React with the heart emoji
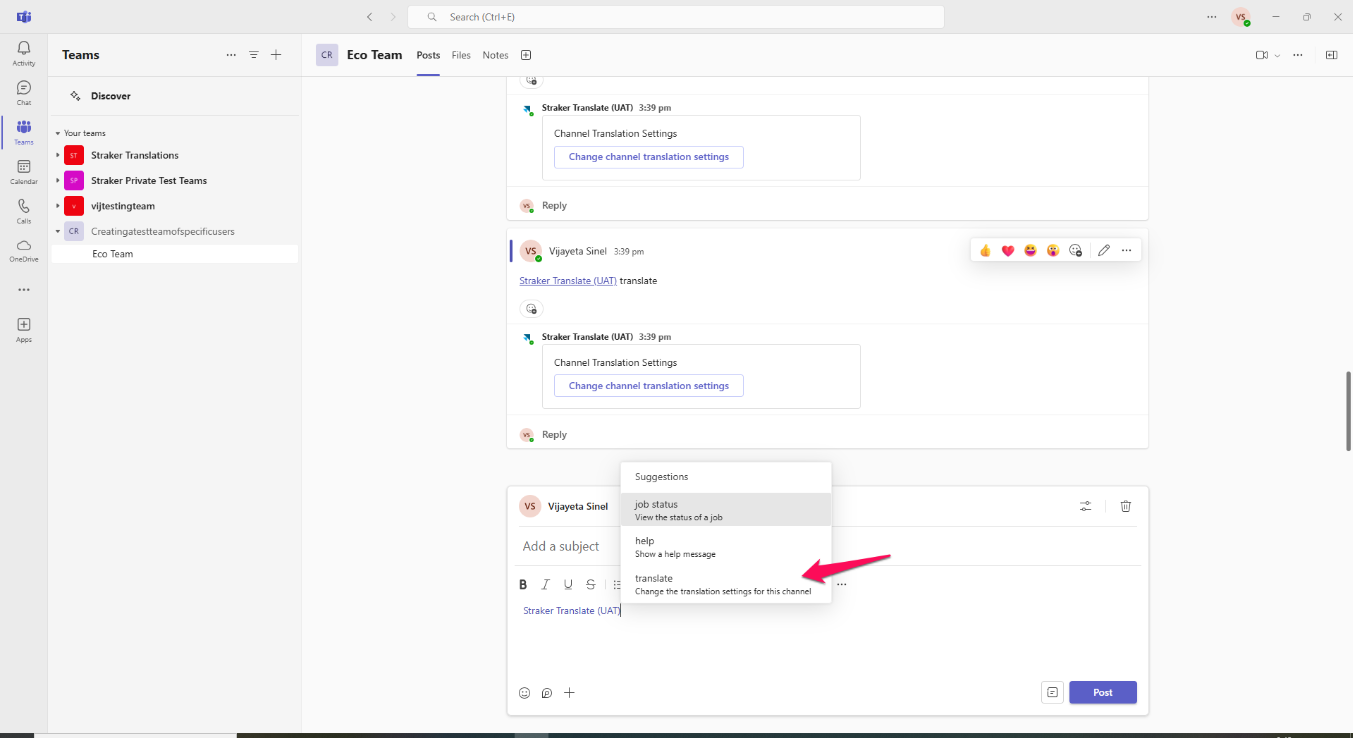The image size is (1353, 738). tap(1007, 250)
